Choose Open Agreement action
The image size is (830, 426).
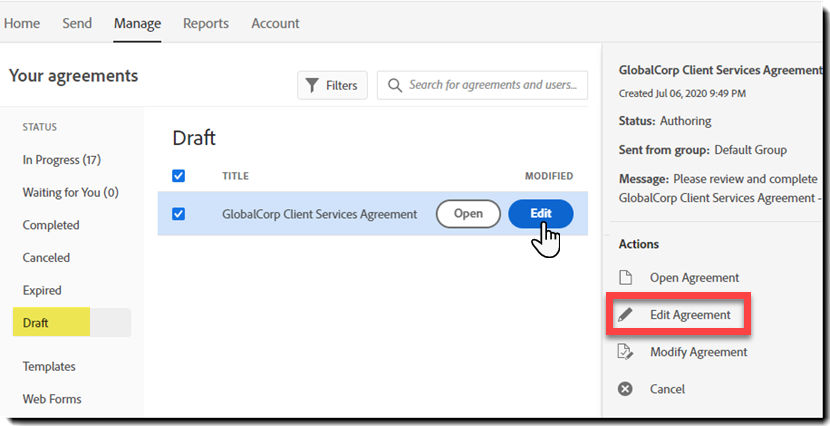[x=694, y=278]
